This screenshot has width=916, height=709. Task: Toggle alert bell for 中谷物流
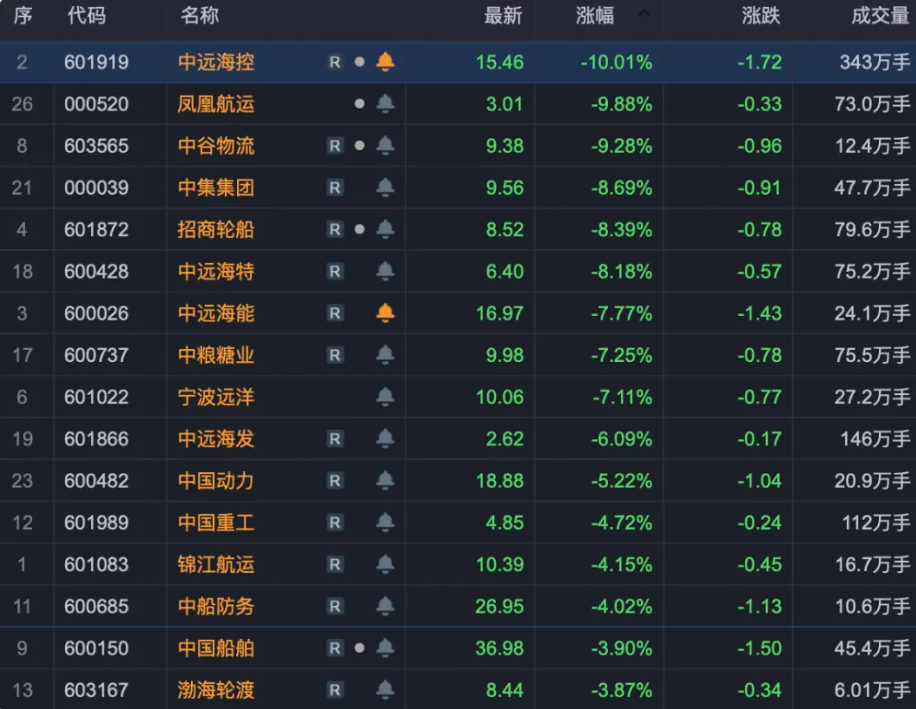pos(385,145)
